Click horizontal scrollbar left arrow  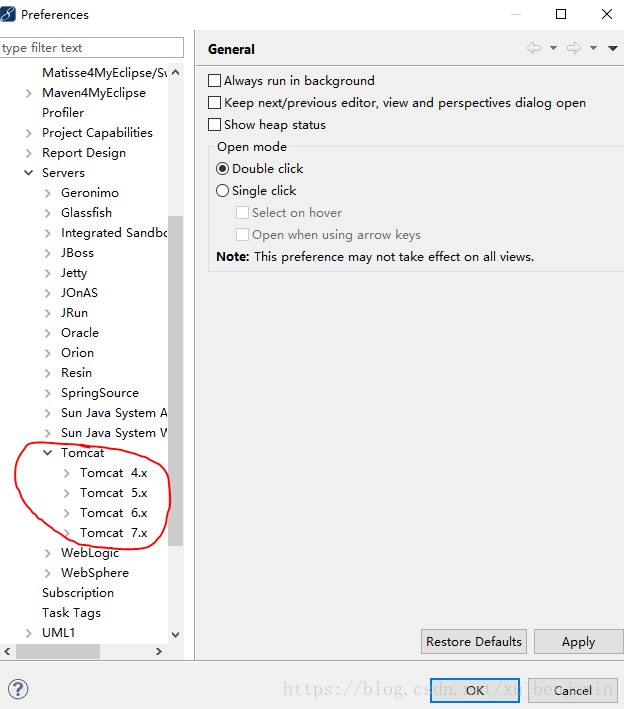7,652
